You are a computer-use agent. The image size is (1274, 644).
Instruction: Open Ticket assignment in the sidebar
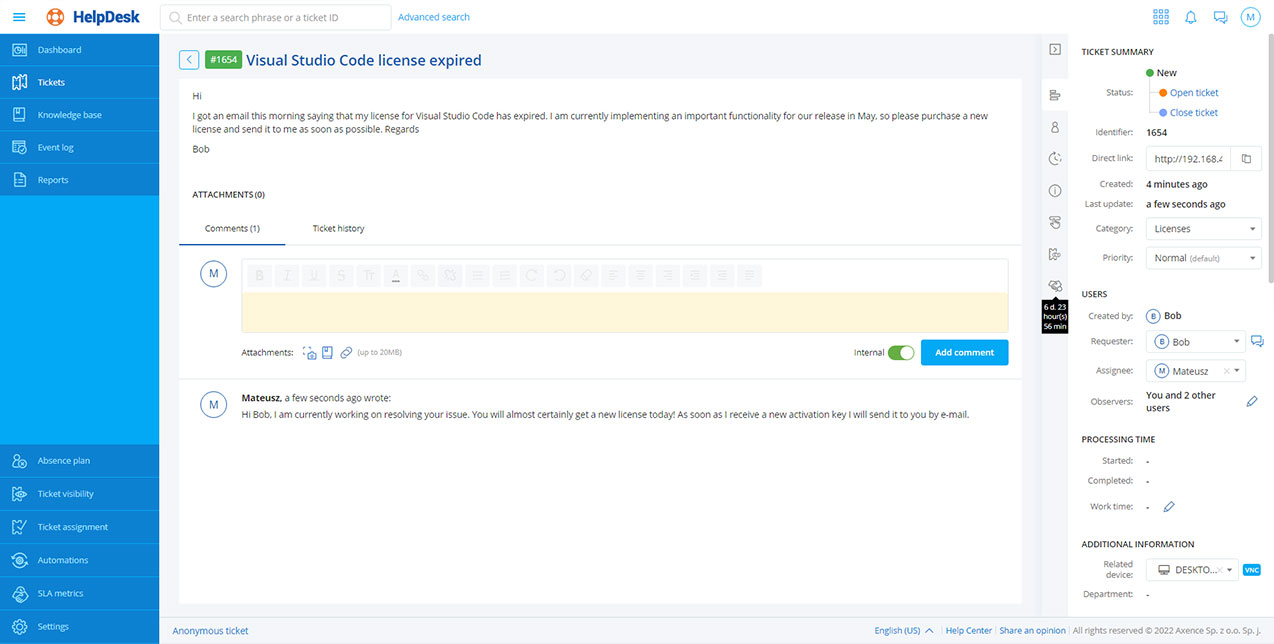point(80,527)
